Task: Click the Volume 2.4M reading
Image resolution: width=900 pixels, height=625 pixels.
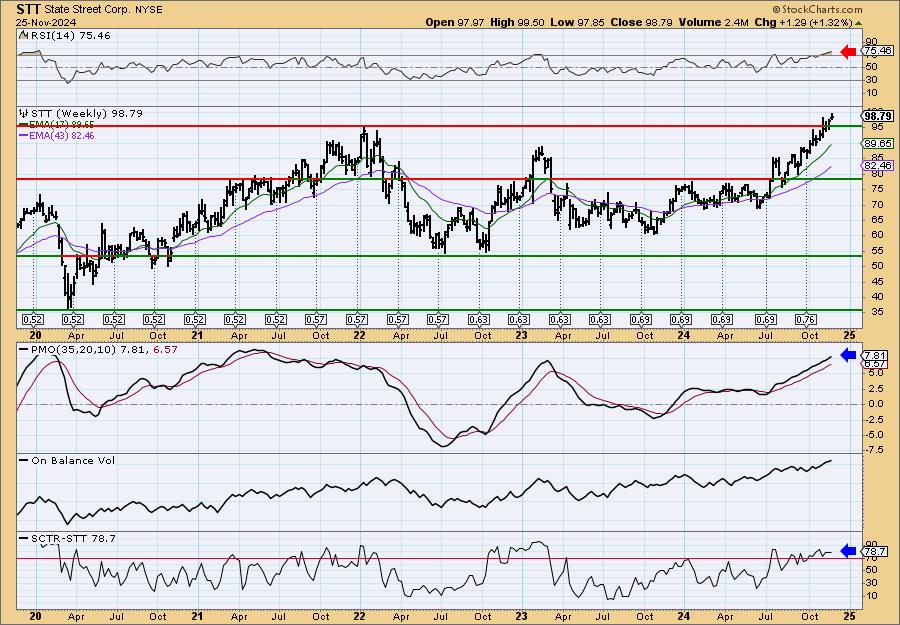Action: pyautogui.click(x=713, y=22)
